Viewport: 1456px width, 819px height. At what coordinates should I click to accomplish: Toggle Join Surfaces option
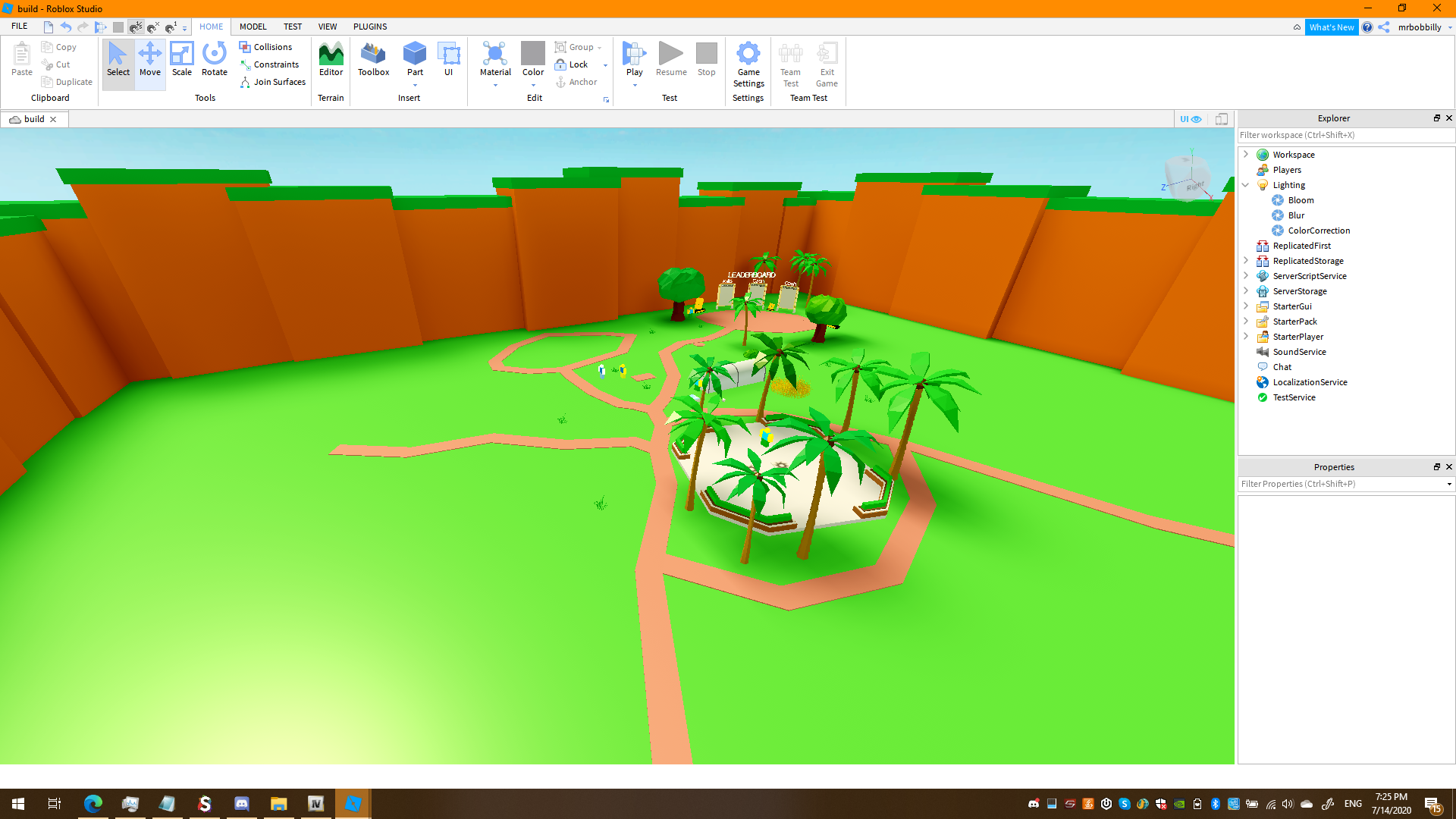[272, 82]
